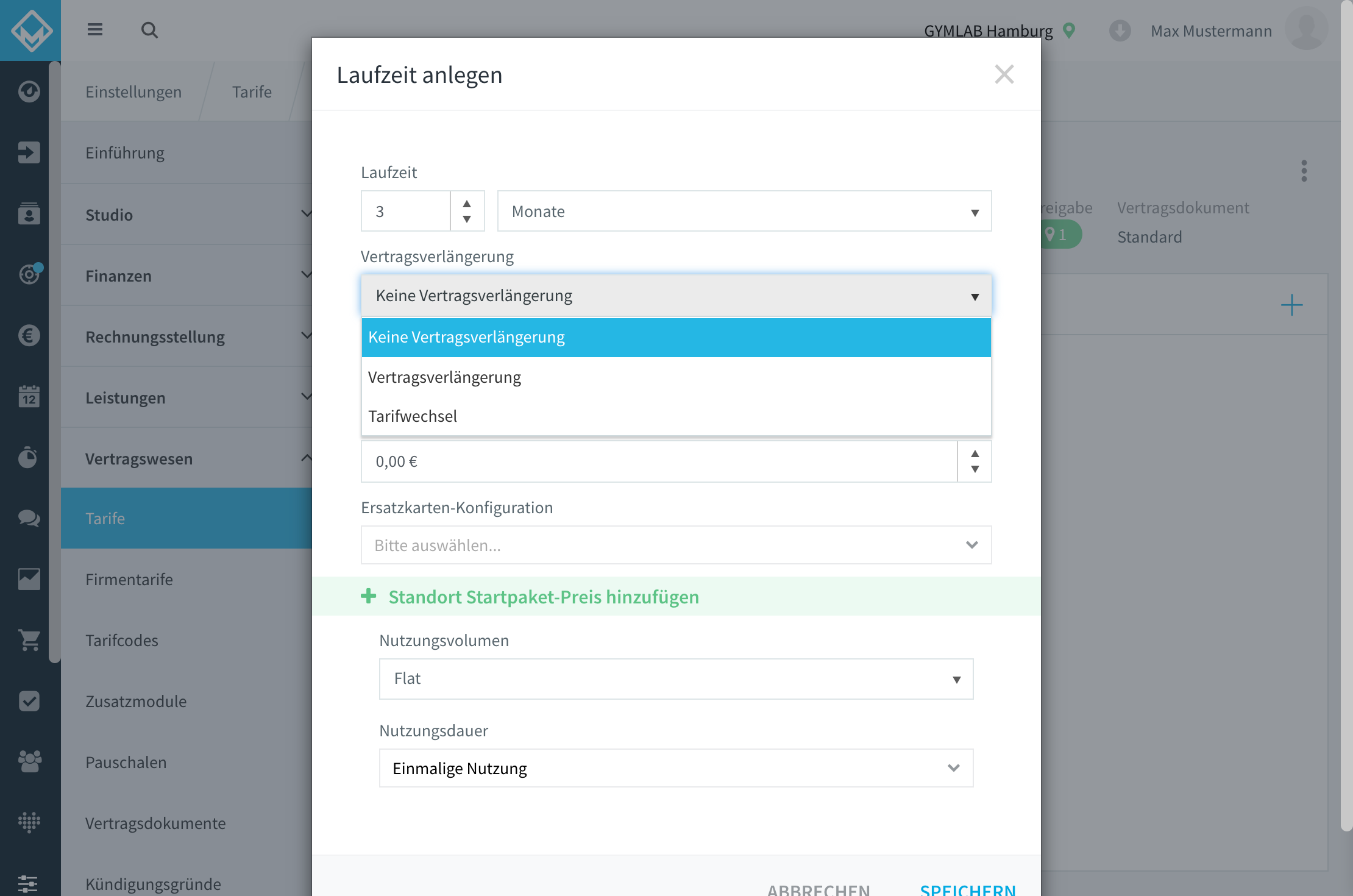Open the calendar sidebar icon

(x=29, y=396)
